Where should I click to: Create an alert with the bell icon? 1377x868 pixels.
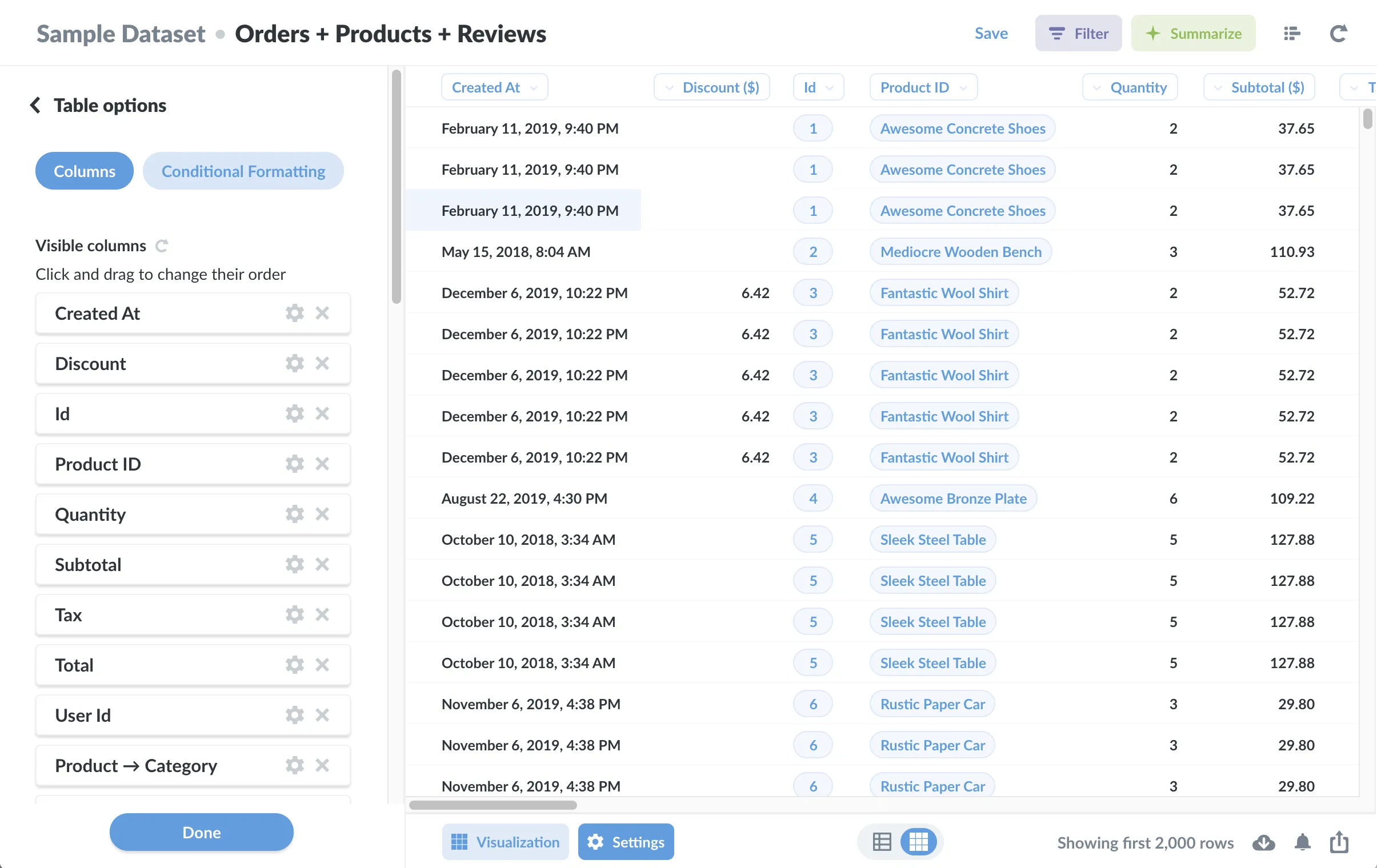[1303, 842]
